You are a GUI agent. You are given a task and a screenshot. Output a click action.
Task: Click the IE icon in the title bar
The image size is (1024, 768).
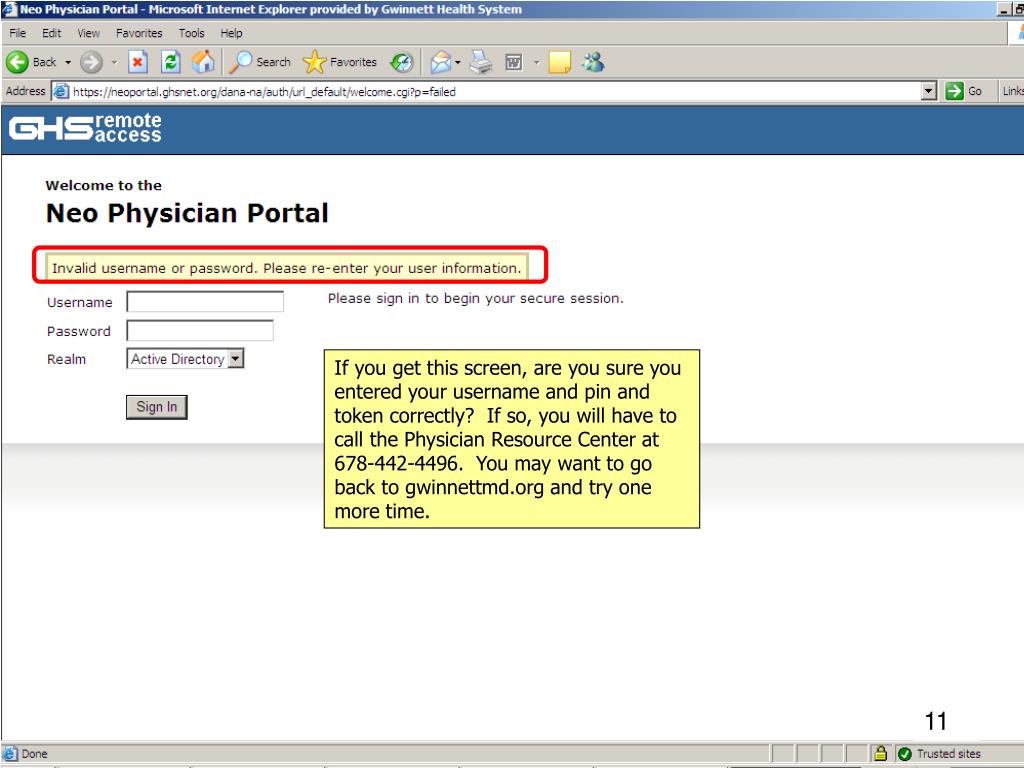8,9
